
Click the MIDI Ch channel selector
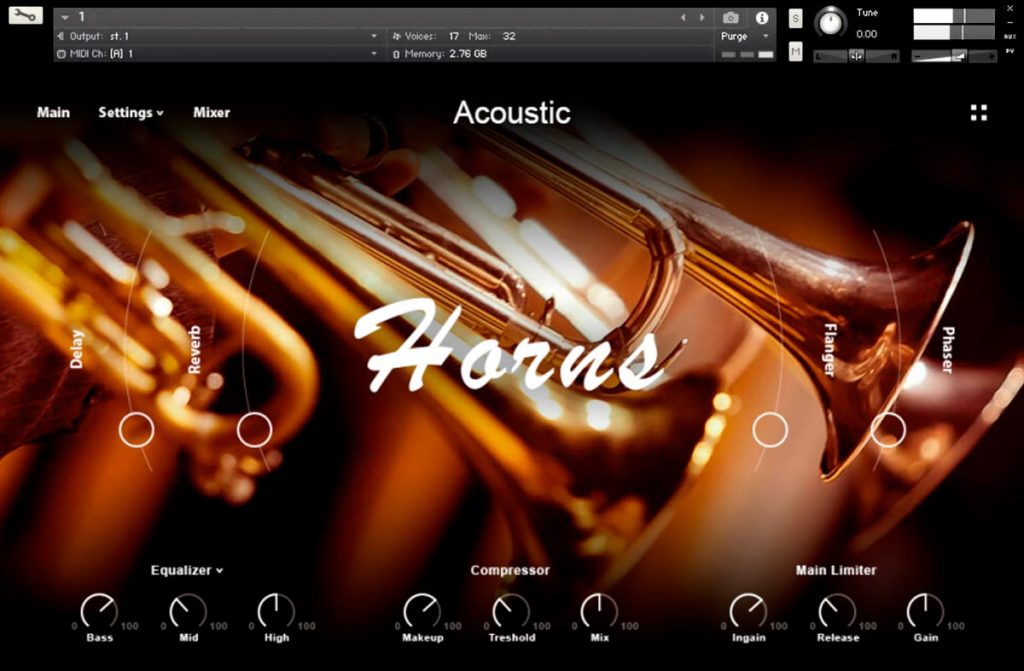click(x=218, y=54)
